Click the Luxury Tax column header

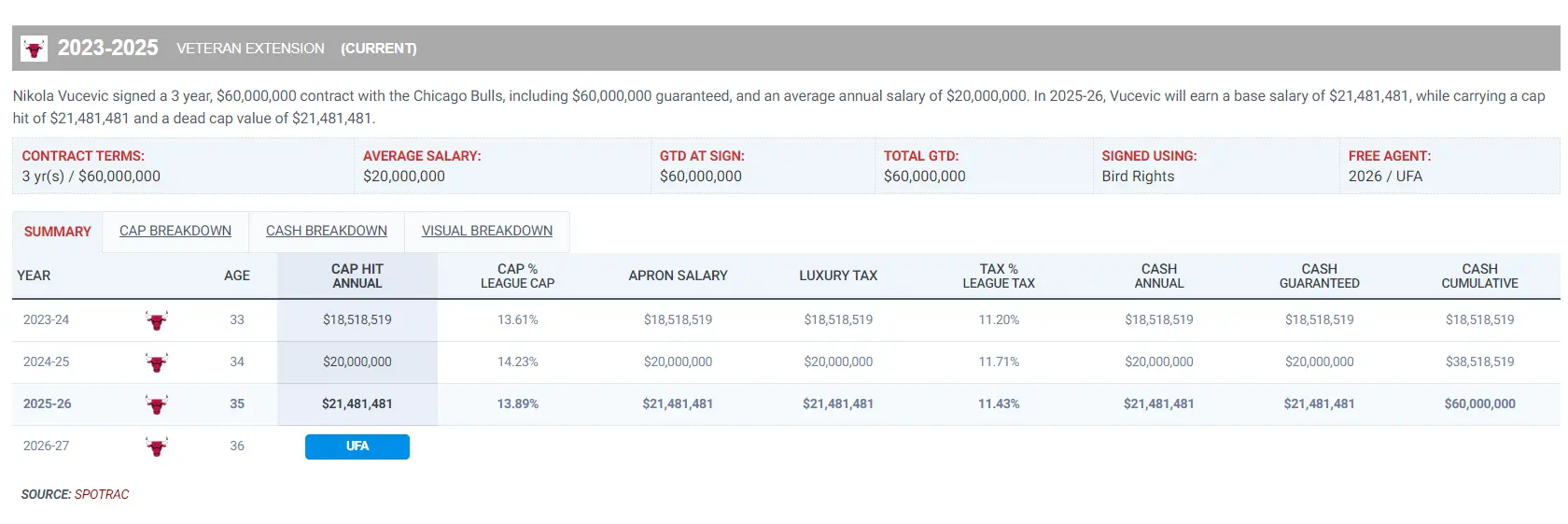838,276
